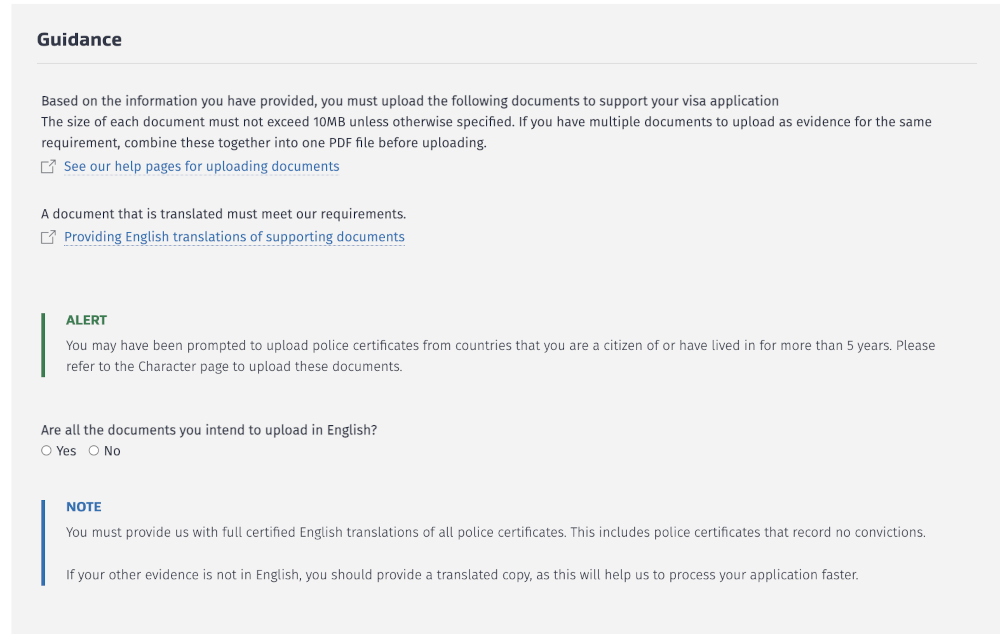Click the Guidance heading
Viewport: 1000px width, 634px height.
[79, 40]
